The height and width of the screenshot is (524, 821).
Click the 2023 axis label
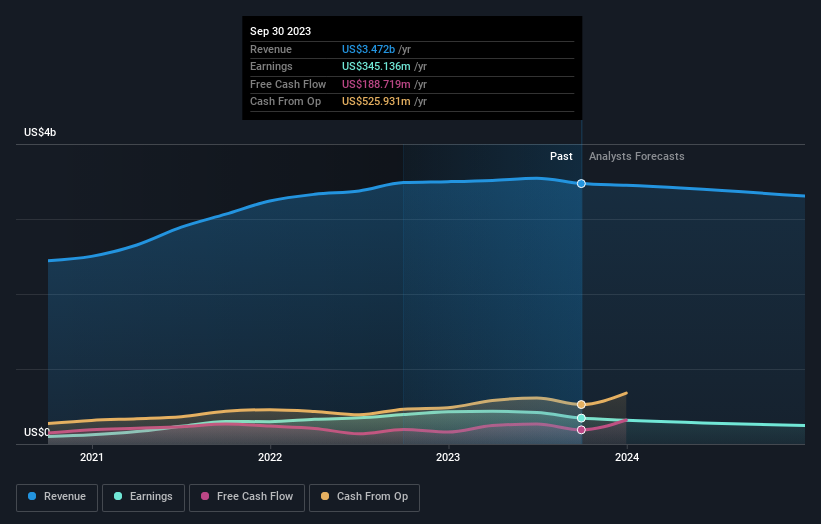(448, 458)
